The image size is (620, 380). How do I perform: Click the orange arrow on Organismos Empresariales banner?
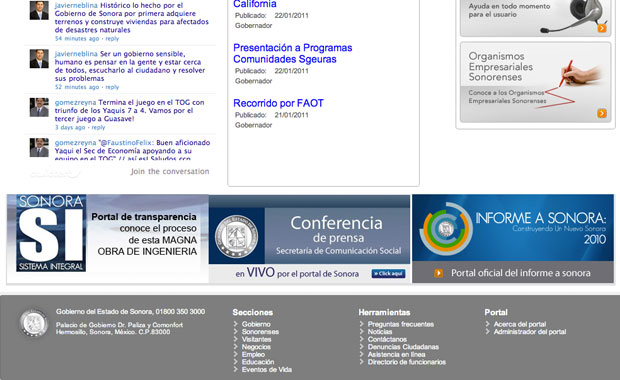[x=601, y=113]
